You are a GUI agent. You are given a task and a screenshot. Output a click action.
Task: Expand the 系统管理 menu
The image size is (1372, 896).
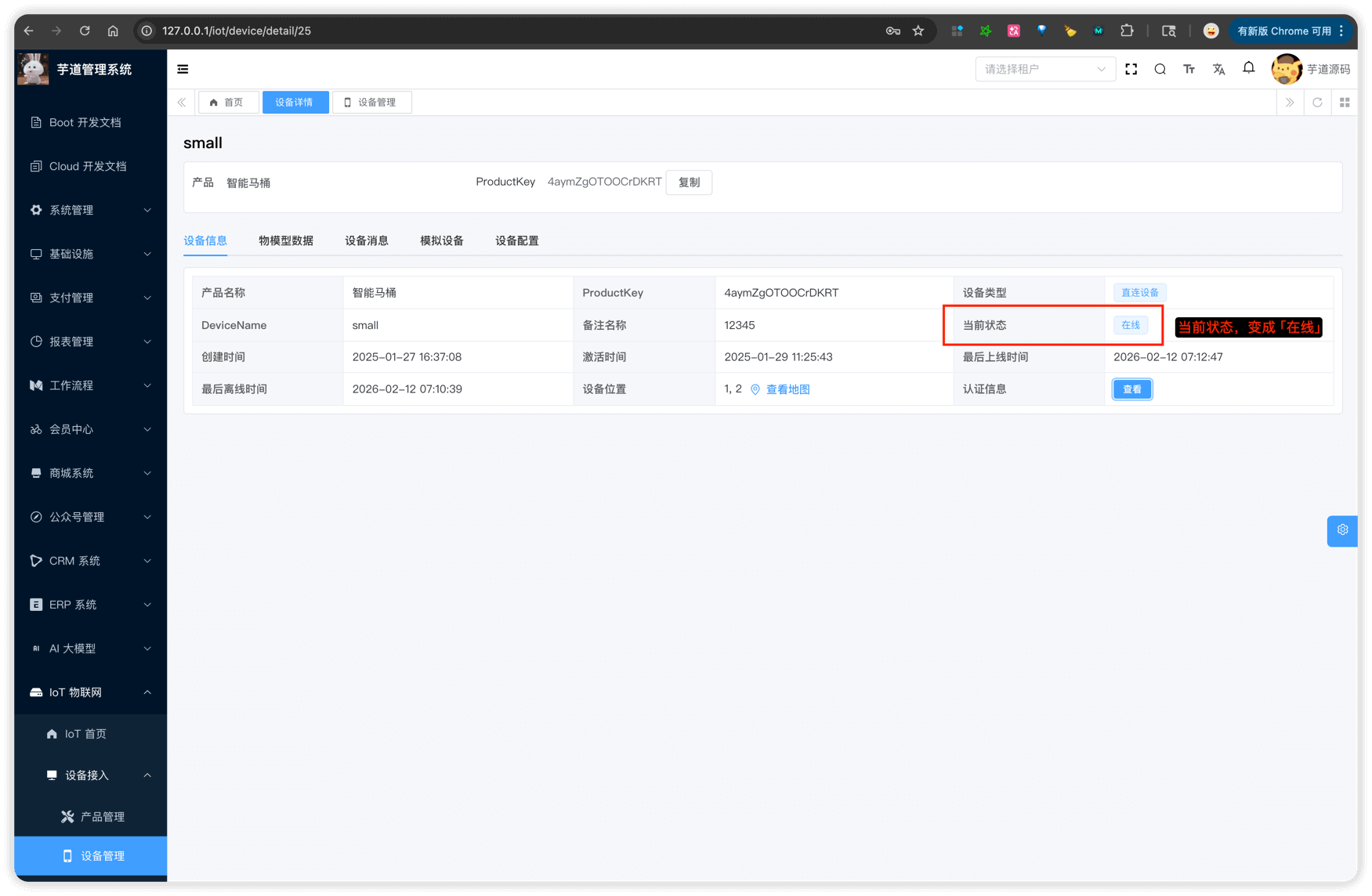pos(90,210)
